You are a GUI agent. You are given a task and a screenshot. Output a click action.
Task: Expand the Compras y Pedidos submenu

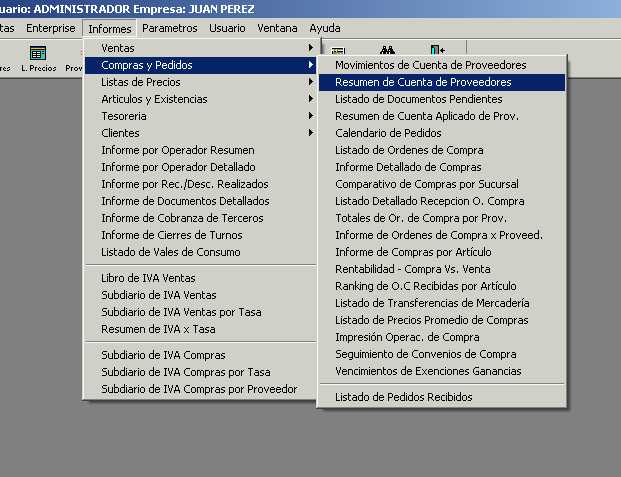coord(200,65)
